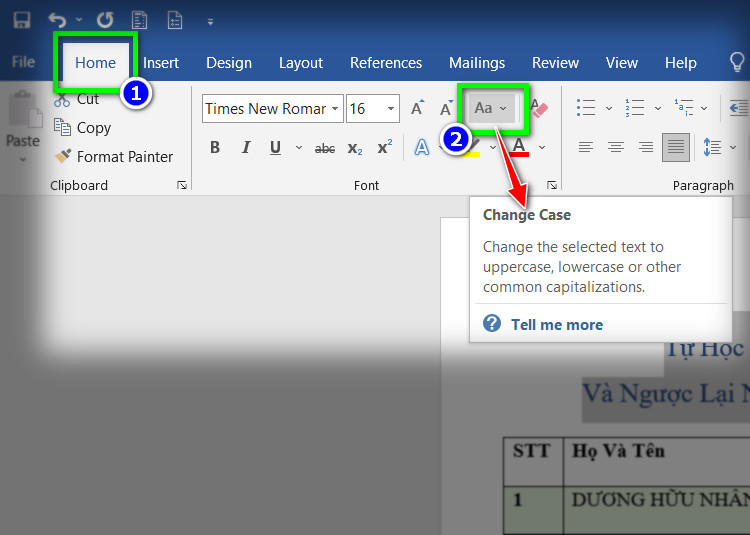This screenshot has height=535, width=750.
Task: Open the Underline style dropdown arrow
Action: (x=298, y=147)
